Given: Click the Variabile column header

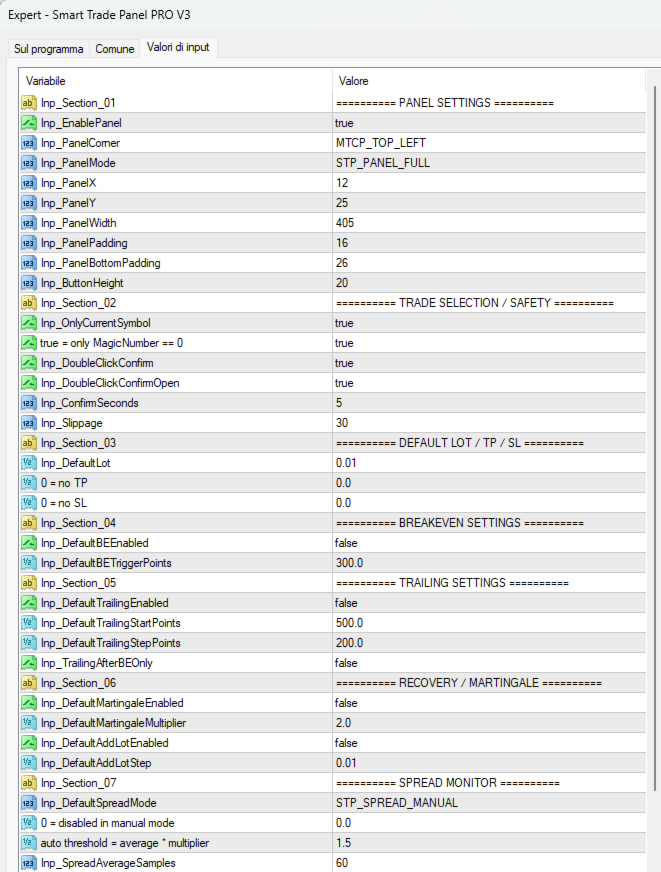Looking at the screenshot, I should 176,81.
